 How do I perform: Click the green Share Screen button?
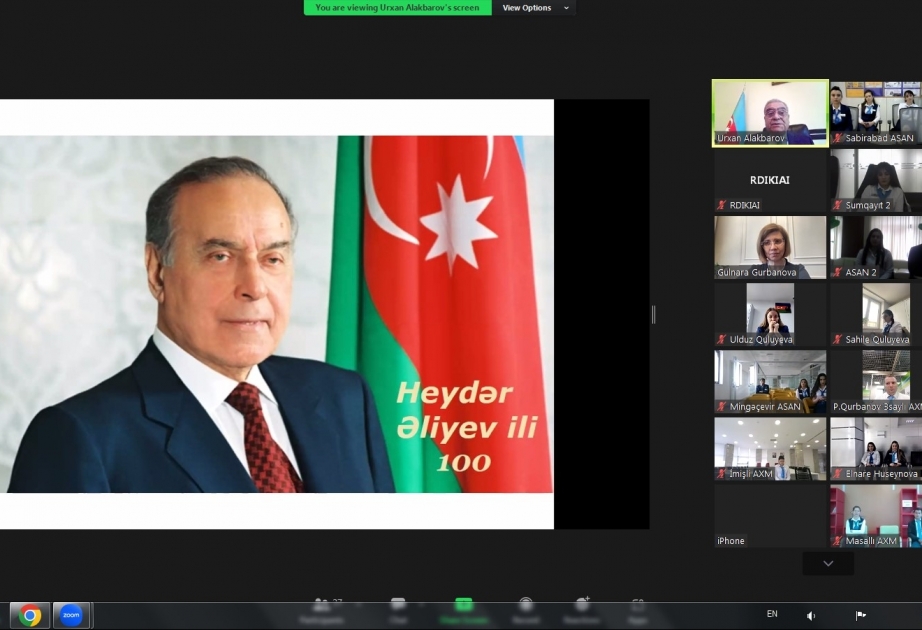[x=464, y=611]
